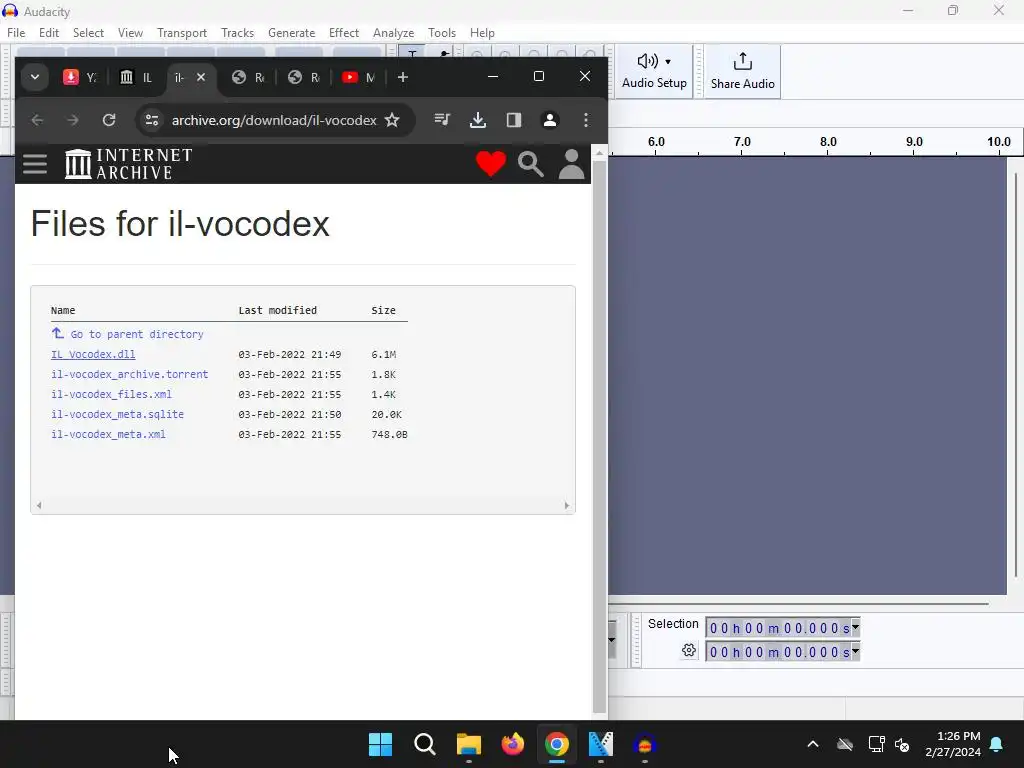The width and height of the screenshot is (1024, 768).
Task: Open selection end time format dropdown
Action: (856, 651)
